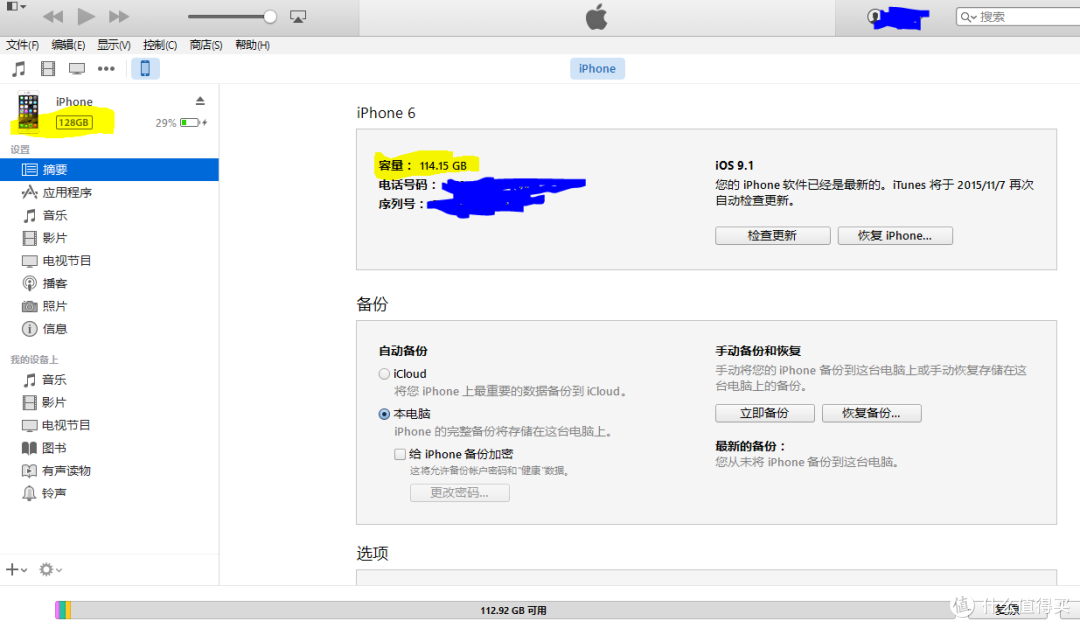The image size is (1080, 628).
Task: Click the iPhone 6 heading
Action: coord(386,113)
